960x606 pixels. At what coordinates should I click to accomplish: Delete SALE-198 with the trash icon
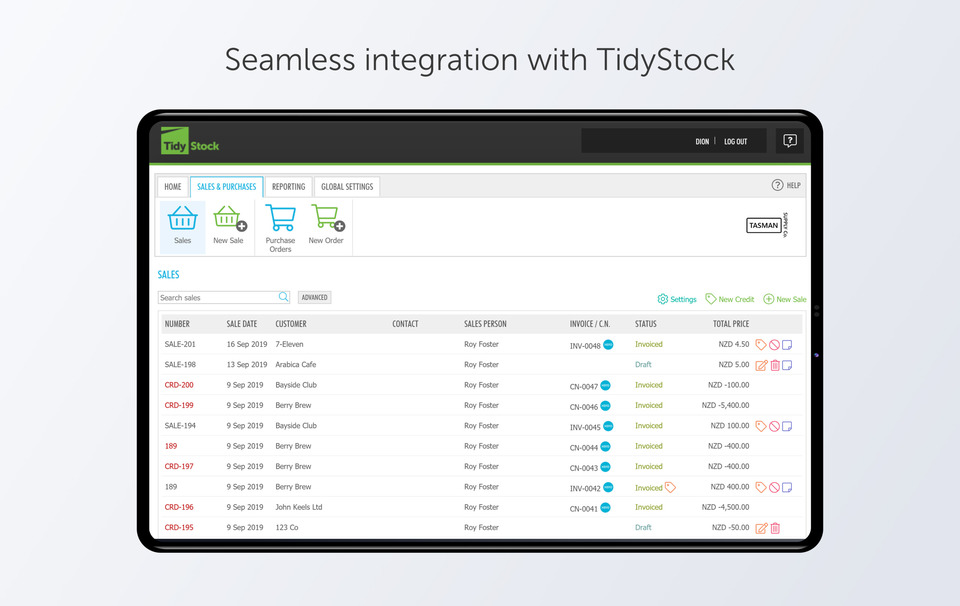tap(775, 365)
